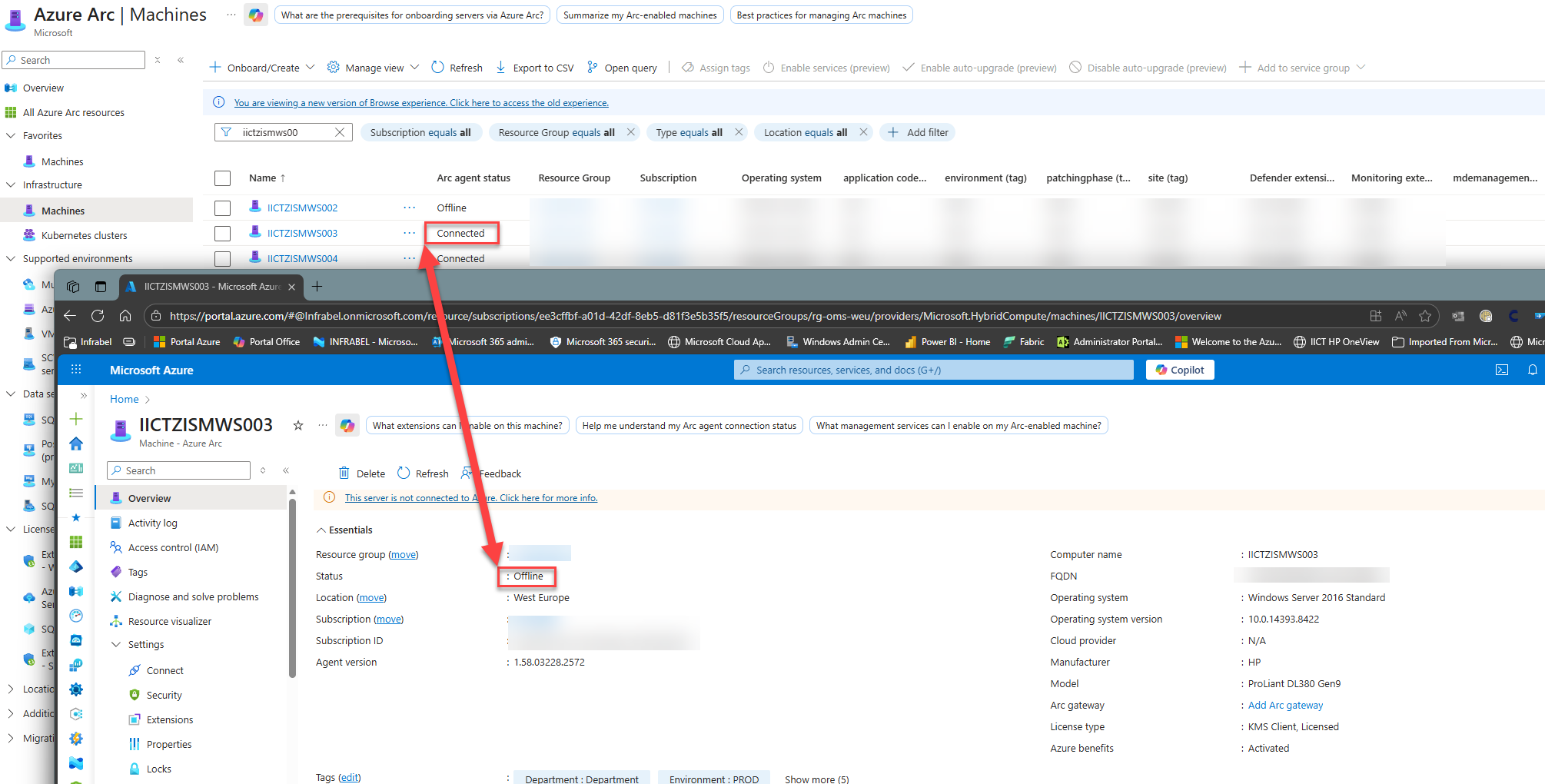The height and width of the screenshot is (784, 1545).
Task: Tick the select-all checkbox in the Name header
Action: (223, 178)
